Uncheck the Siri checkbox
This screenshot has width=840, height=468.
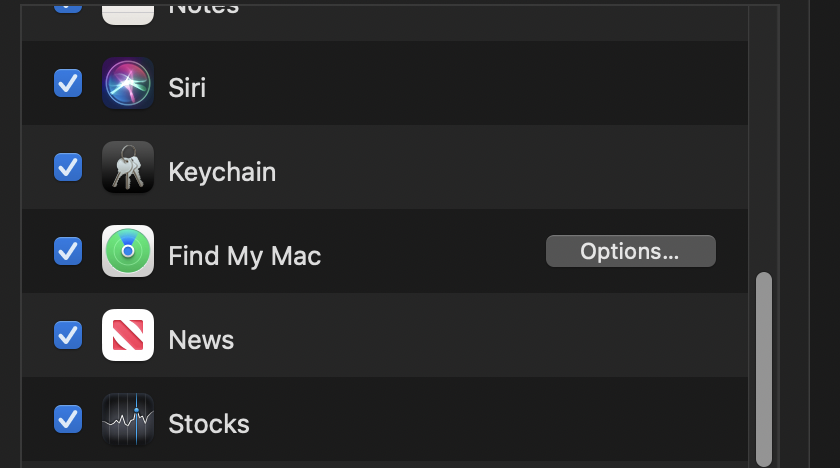click(x=68, y=84)
